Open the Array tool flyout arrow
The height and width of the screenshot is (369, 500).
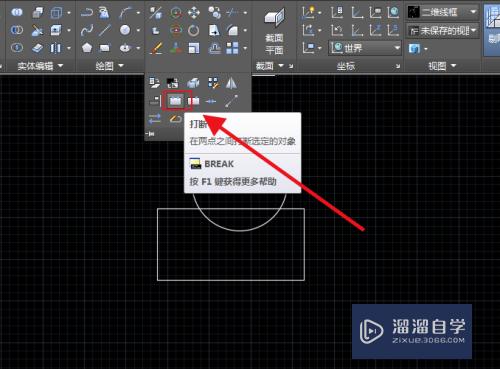(x=245, y=48)
